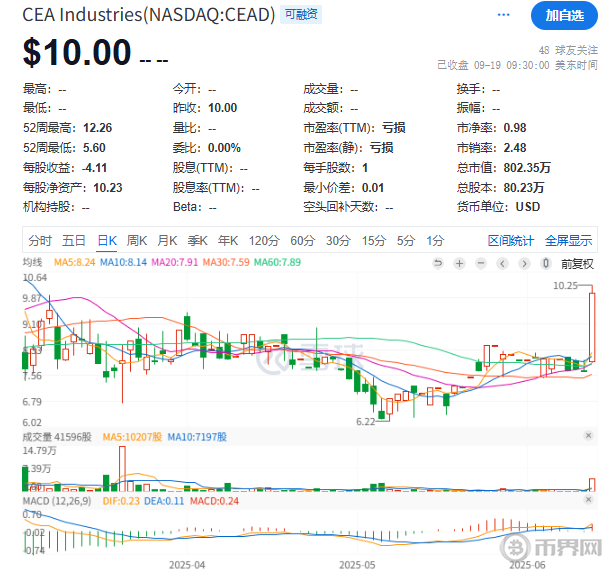Toggle the MA60 moving average line

coord(282,263)
